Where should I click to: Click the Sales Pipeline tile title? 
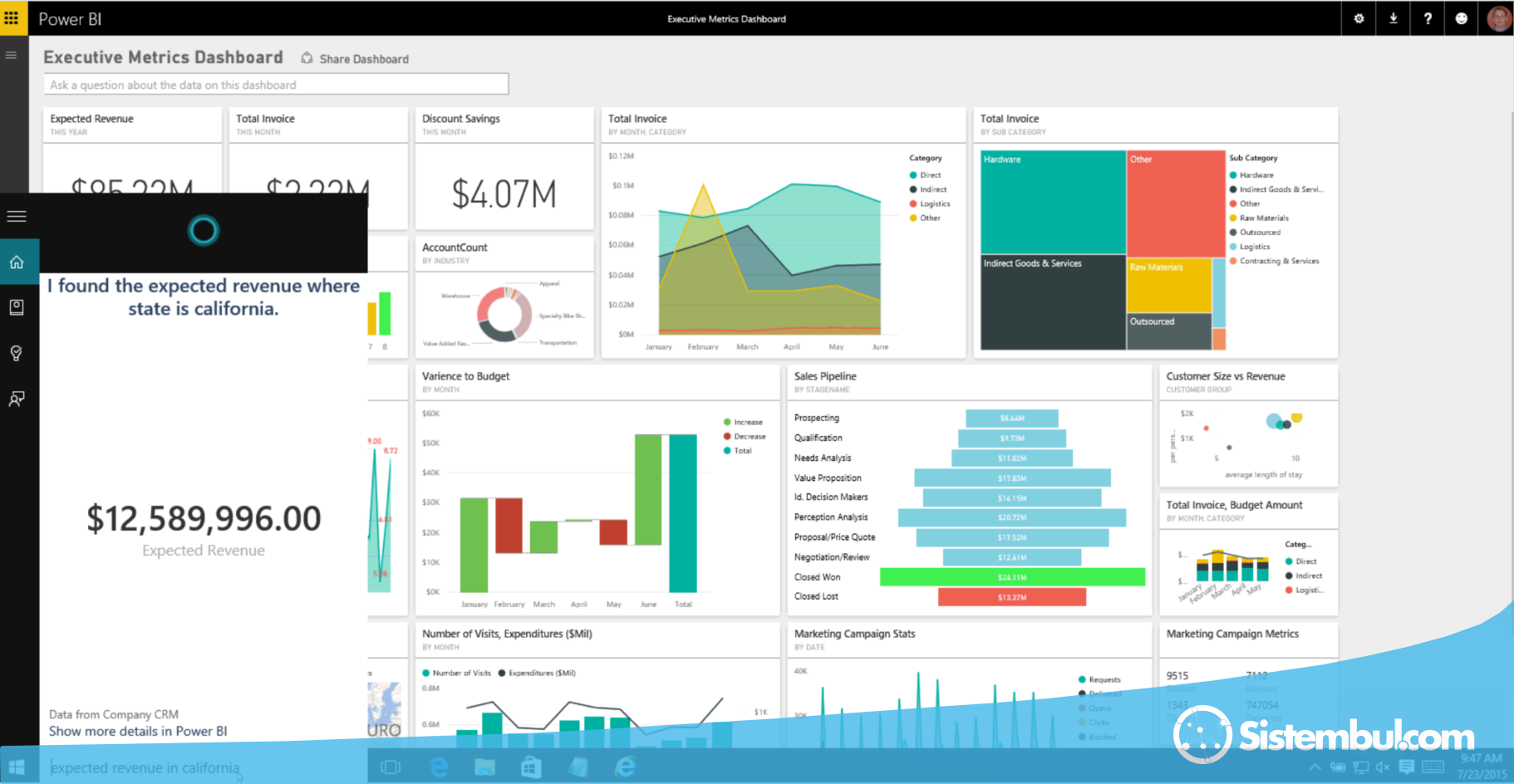pyautogui.click(x=825, y=376)
